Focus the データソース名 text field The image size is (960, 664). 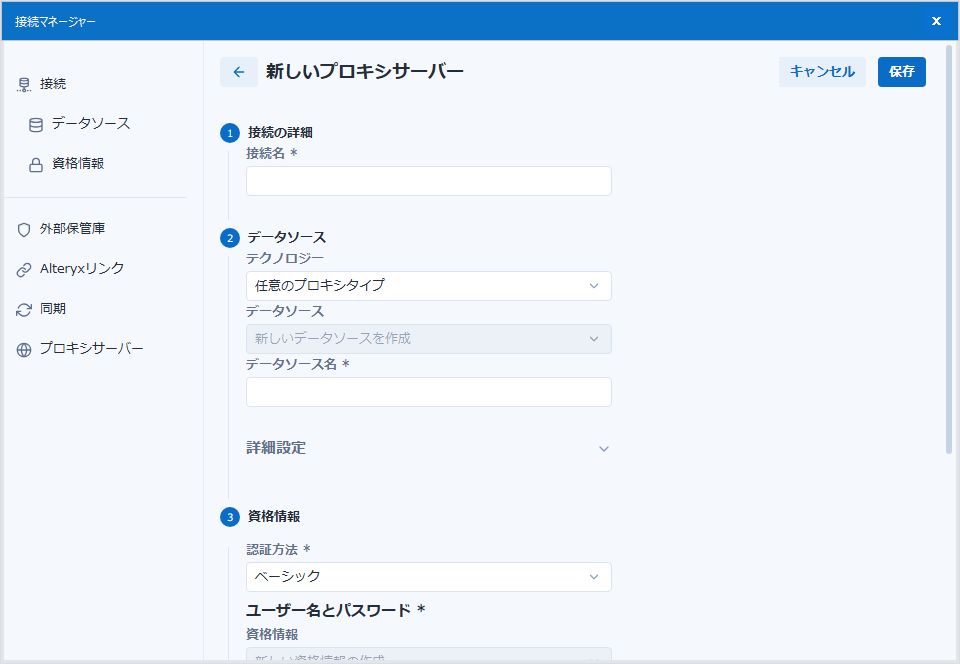click(x=429, y=392)
